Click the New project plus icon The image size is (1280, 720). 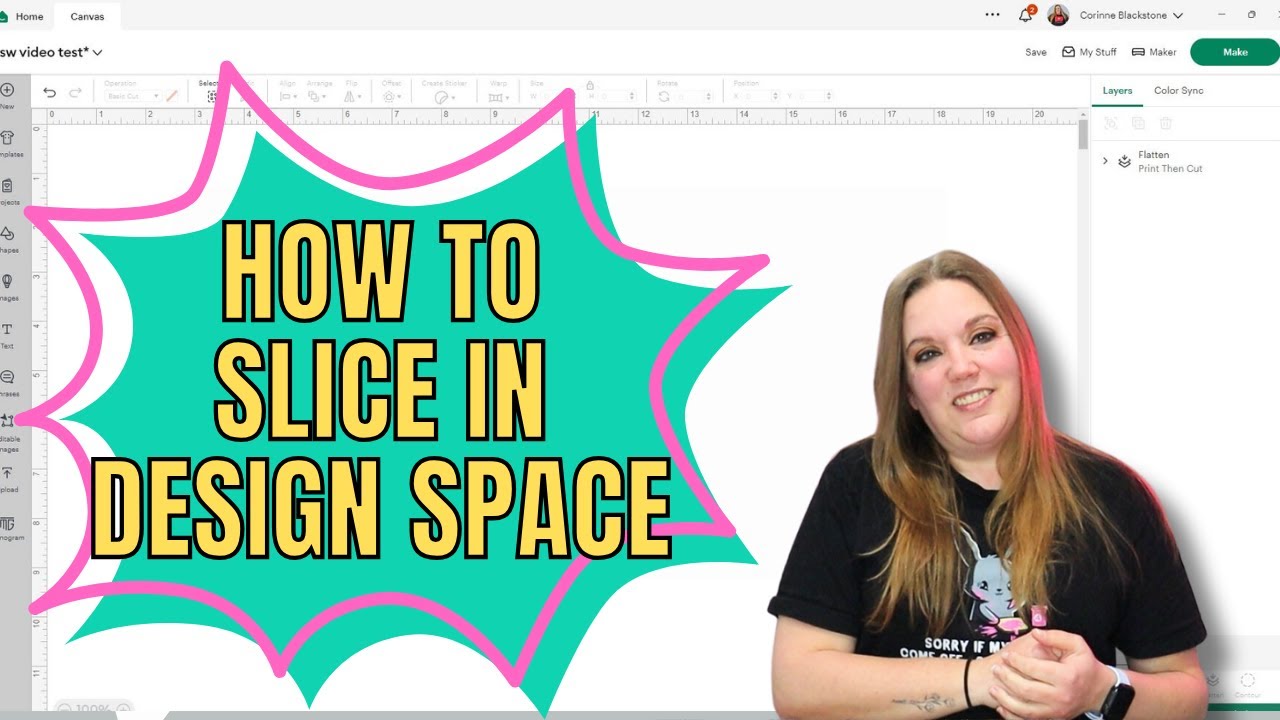(x=7, y=90)
